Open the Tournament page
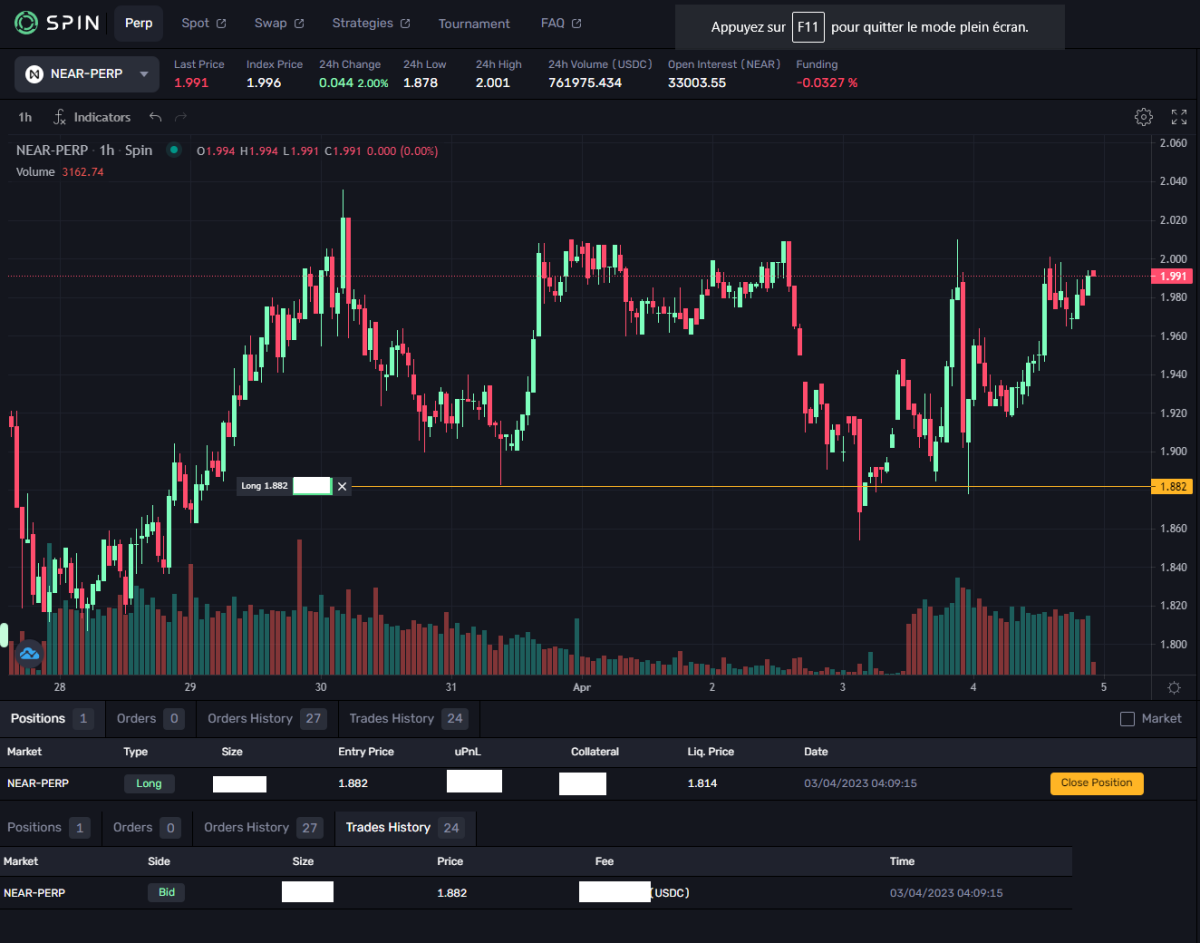This screenshot has width=1200, height=943. tap(474, 23)
